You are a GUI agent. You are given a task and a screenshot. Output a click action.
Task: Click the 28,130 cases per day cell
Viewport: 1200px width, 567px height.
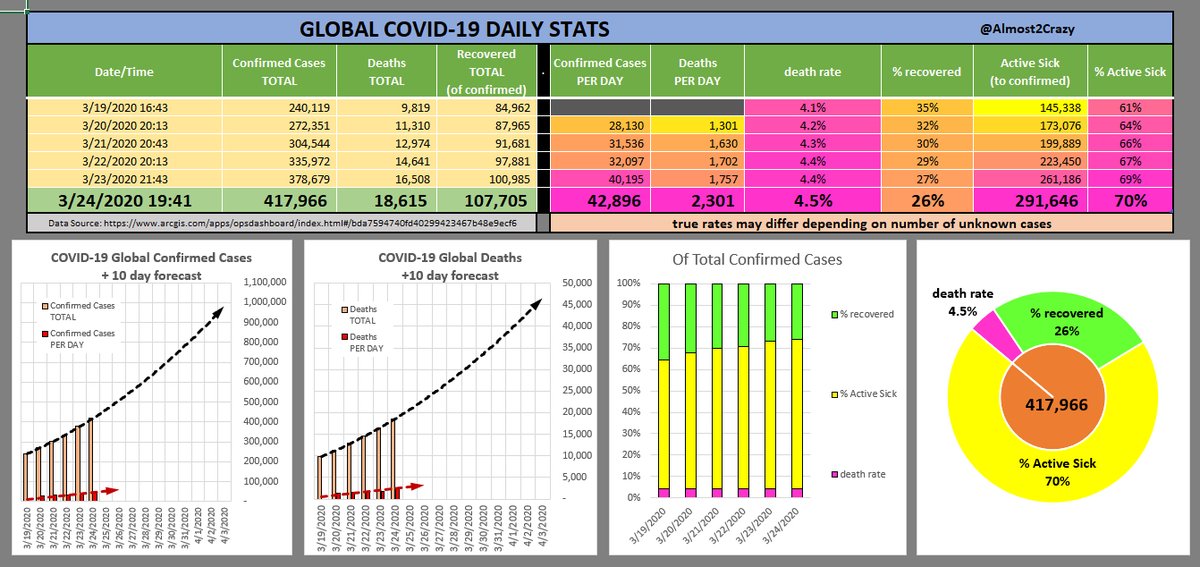coord(600,126)
